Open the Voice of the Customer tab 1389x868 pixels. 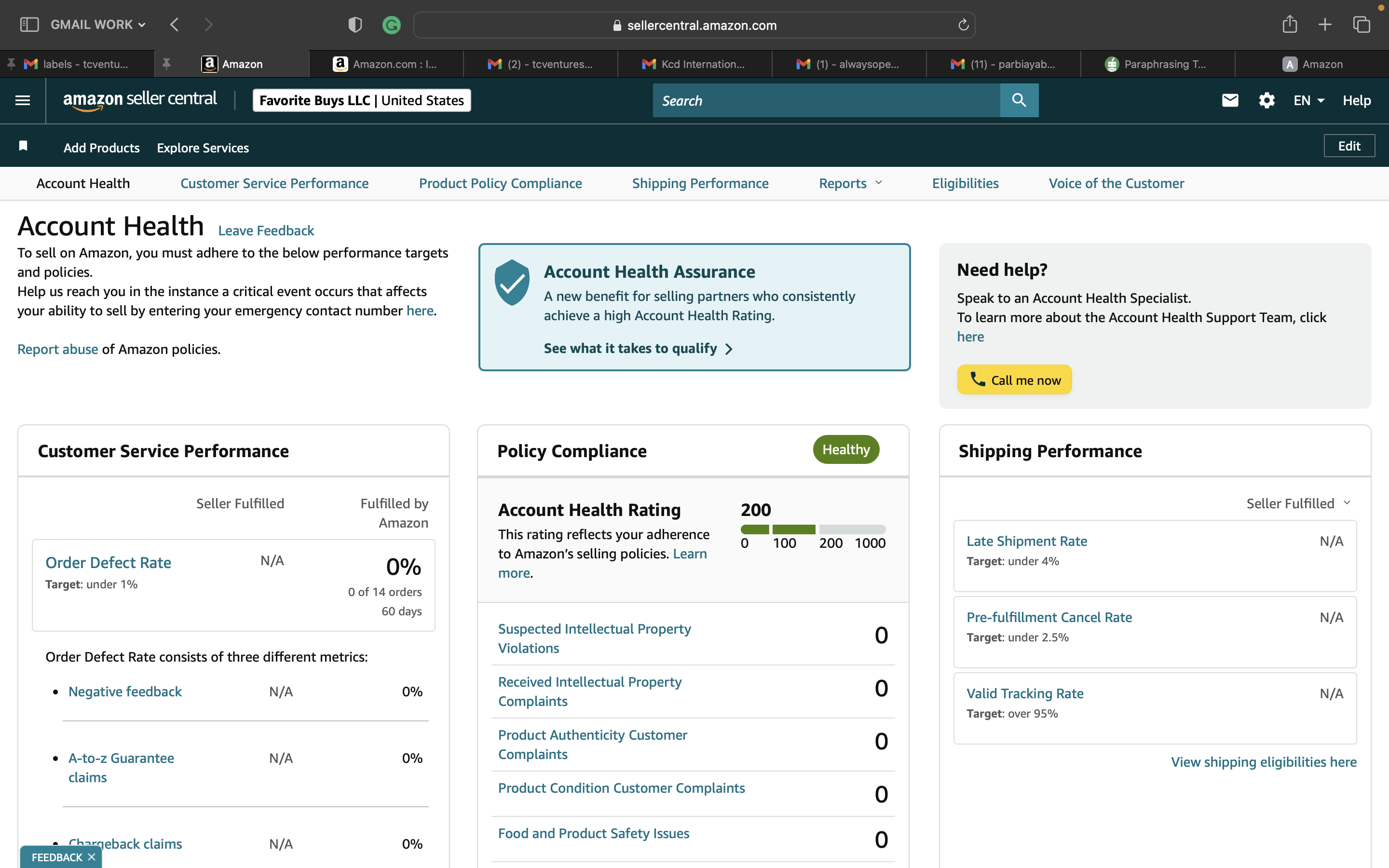click(x=1117, y=183)
